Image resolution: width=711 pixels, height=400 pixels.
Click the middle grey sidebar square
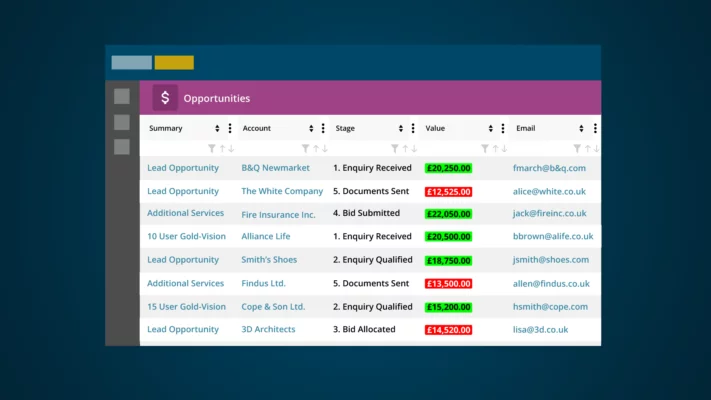(122, 122)
